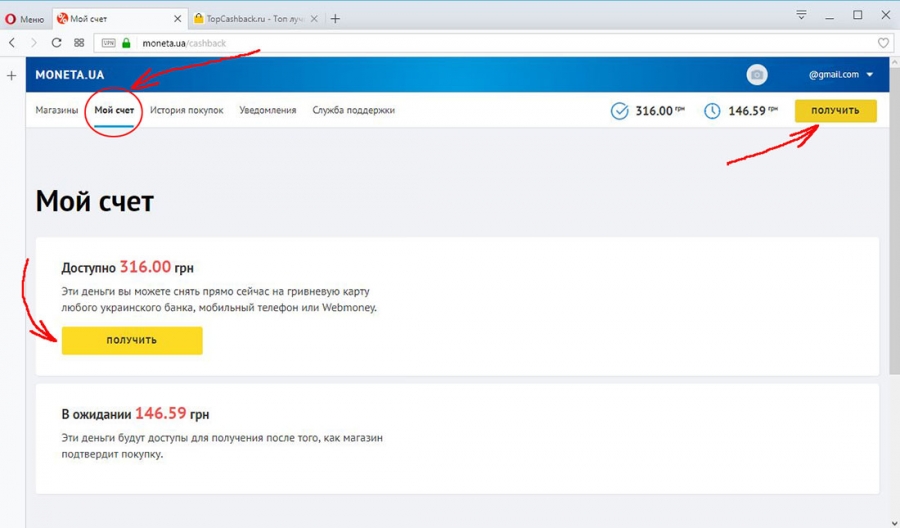900x528 pixels.
Task: Close the TopCashback.ru browser tab
Action: (x=314, y=19)
